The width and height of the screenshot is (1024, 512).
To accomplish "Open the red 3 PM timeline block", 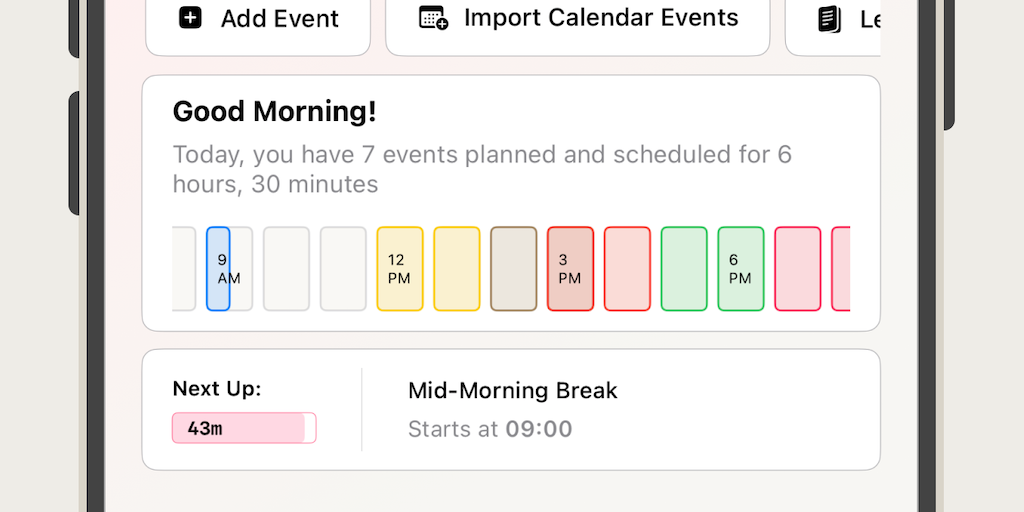I will click(x=570, y=268).
